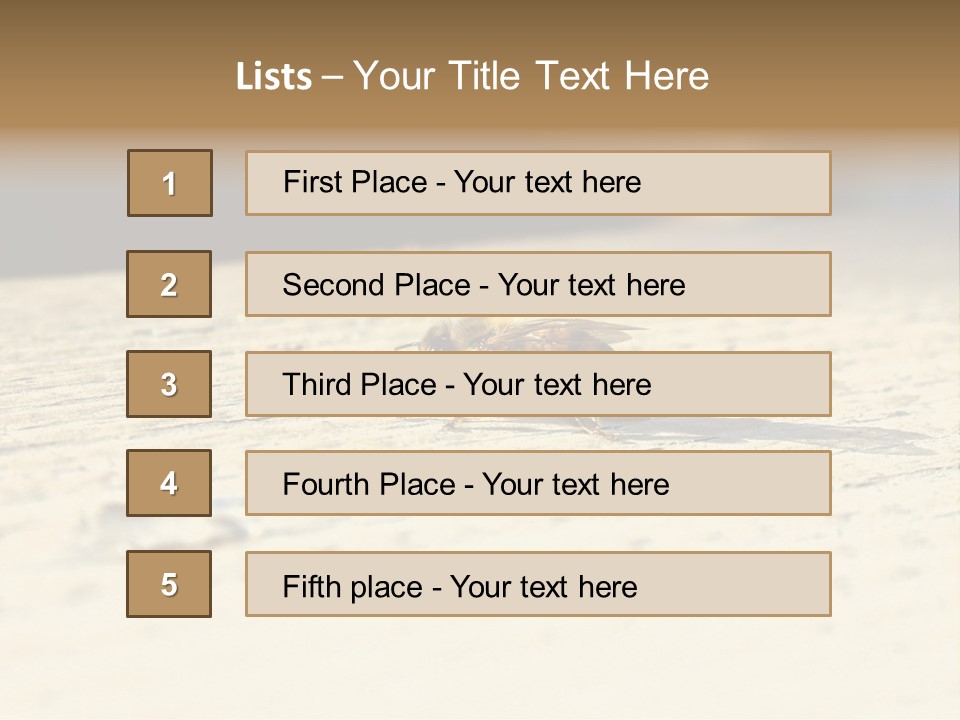960x720 pixels.
Task: Click the number 3 square
Action: point(169,384)
